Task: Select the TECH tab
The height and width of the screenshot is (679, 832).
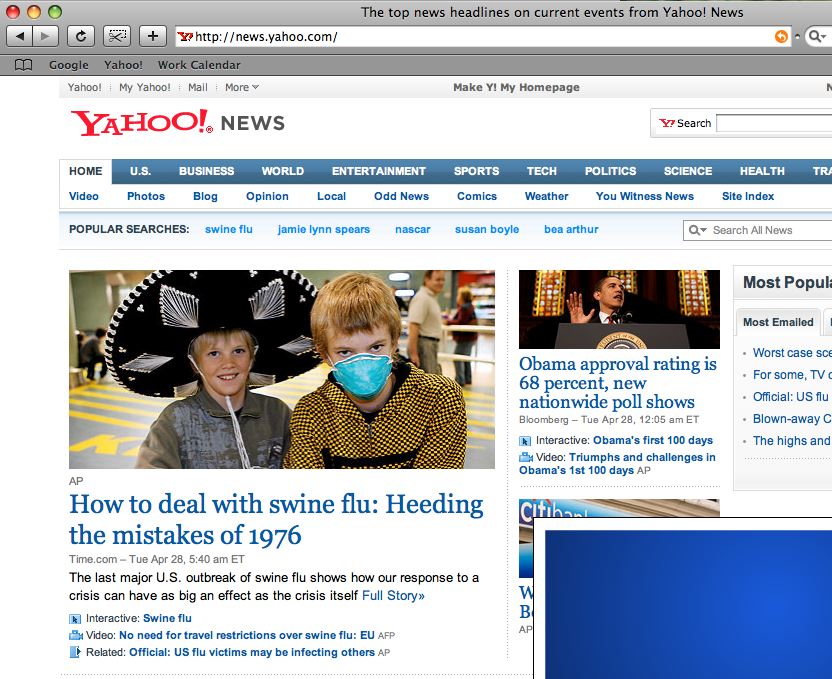Action: 541,171
